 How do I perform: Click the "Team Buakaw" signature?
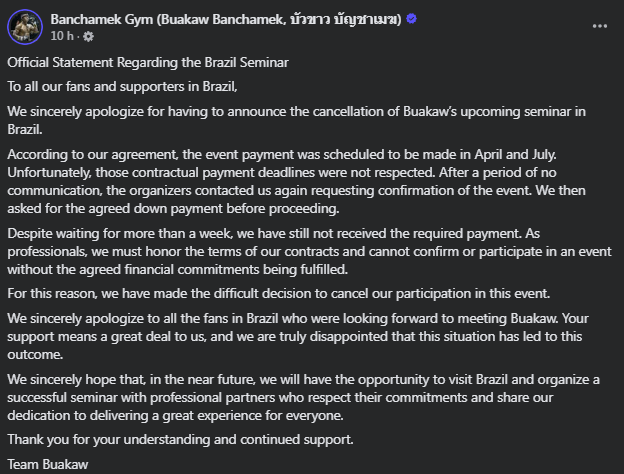point(48,464)
